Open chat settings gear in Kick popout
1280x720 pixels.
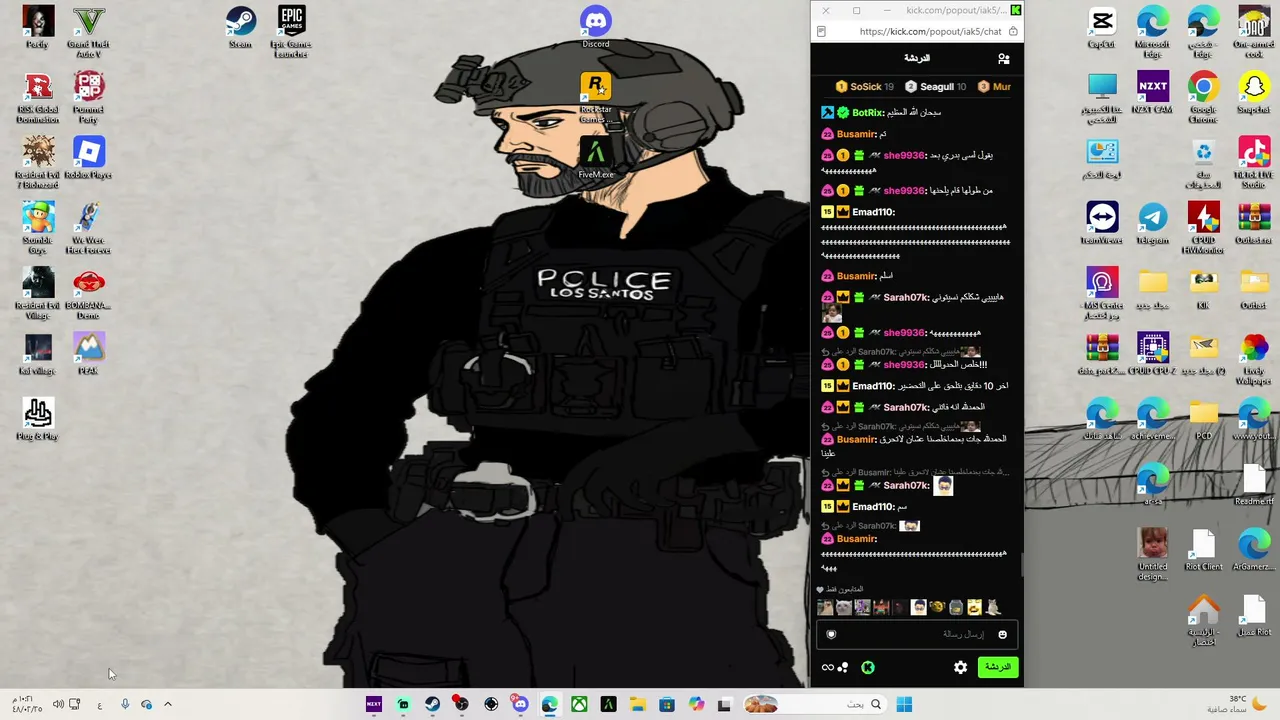960,667
